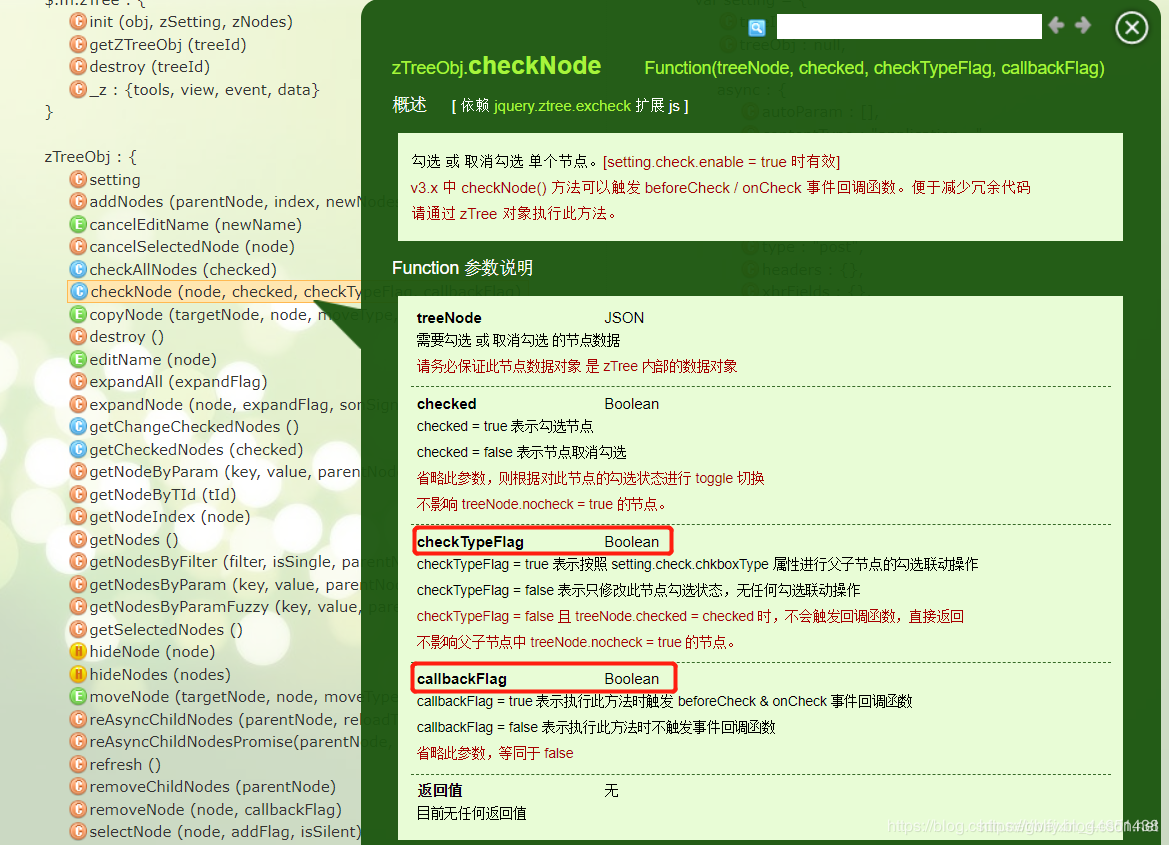
Task: Click the search input field in the overlay
Action: [x=909, y=27]
